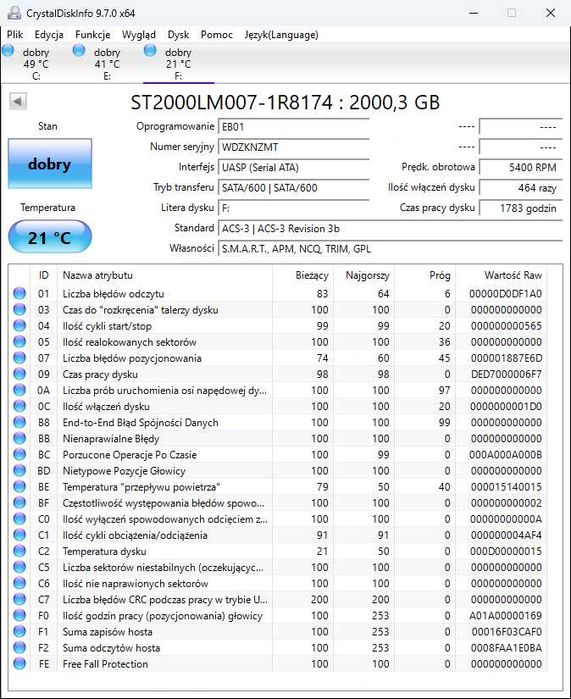Click the blue 'dobry' health status button

pos(50,164)
